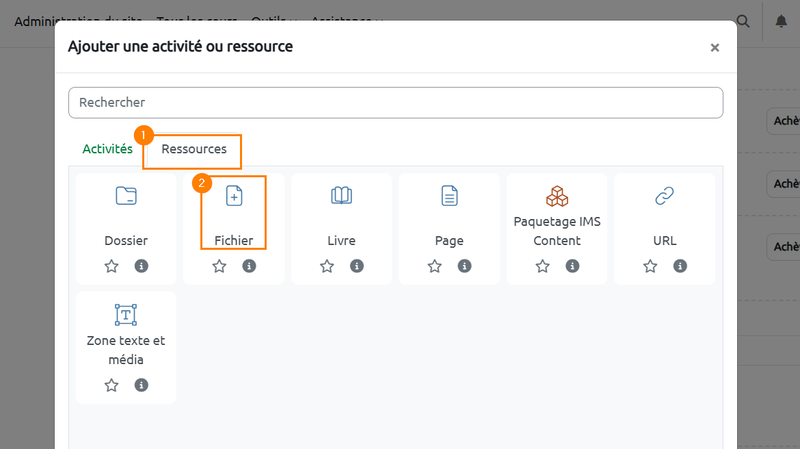Image resolution: width=800 pixels, height=449 pixels.
Task: Show info about Paquetage IMS Content
Action: 572,266
